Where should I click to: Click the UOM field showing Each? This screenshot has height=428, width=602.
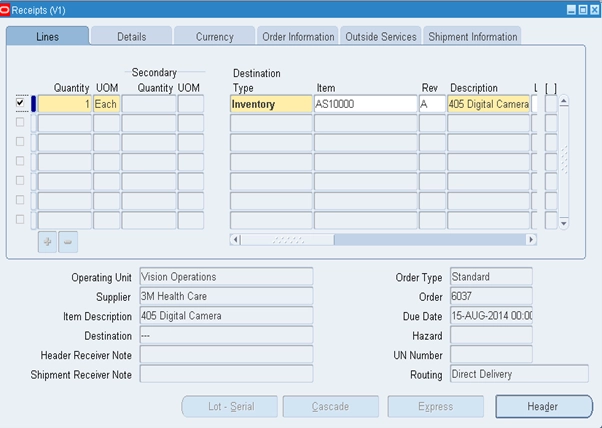pyautogui.click(x=106, y=104)
